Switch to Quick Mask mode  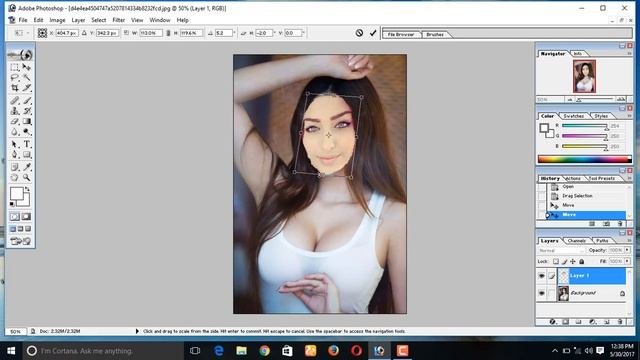(27, 217)
